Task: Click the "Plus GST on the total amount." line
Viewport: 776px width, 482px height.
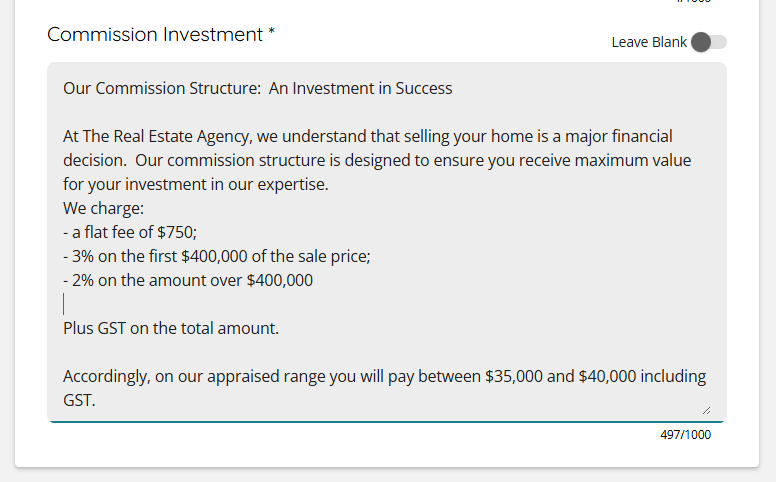Action: coord(171,328)
